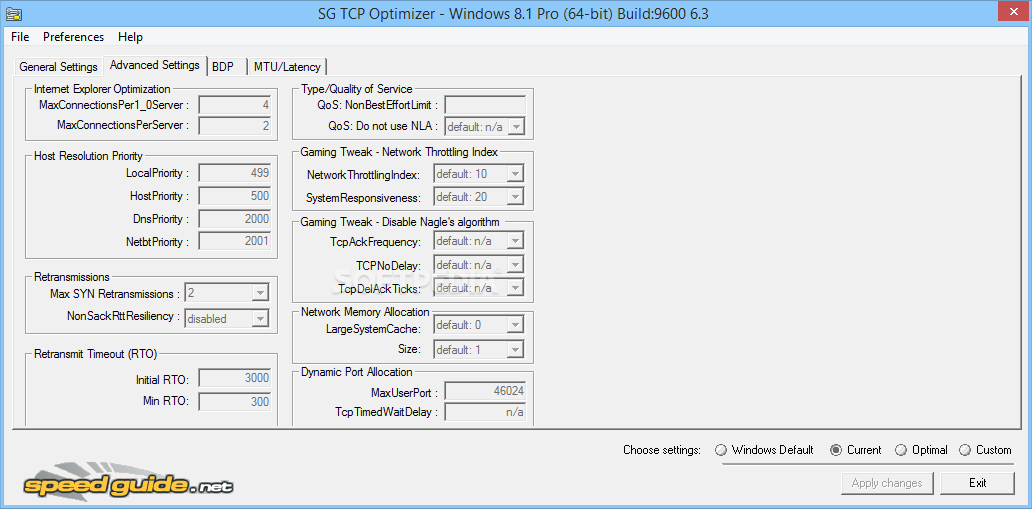
Task: Expand the NonSackRttResiliency dropdown
Action: tap(227, 319)
